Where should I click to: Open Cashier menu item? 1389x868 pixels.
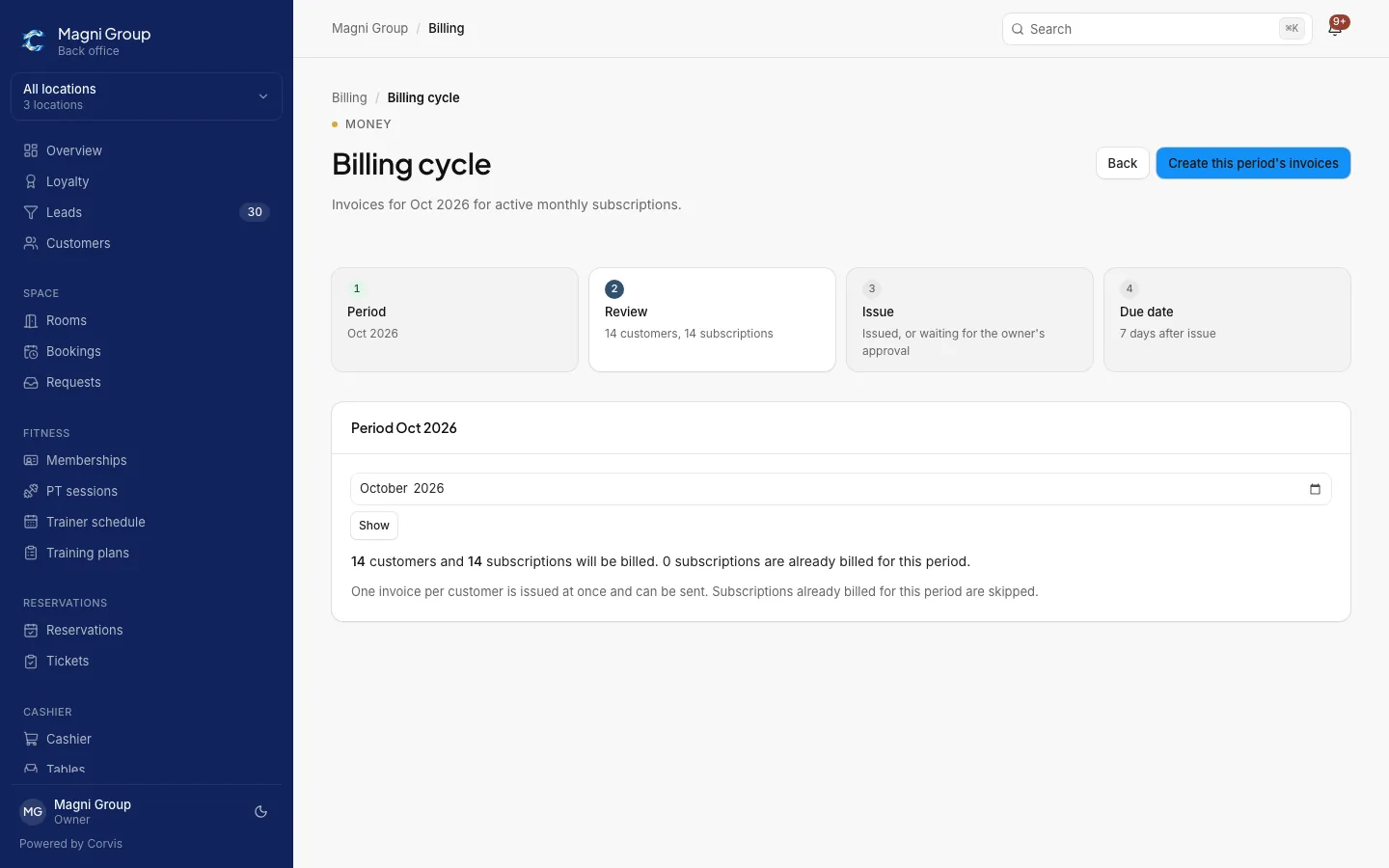point(147,739)
